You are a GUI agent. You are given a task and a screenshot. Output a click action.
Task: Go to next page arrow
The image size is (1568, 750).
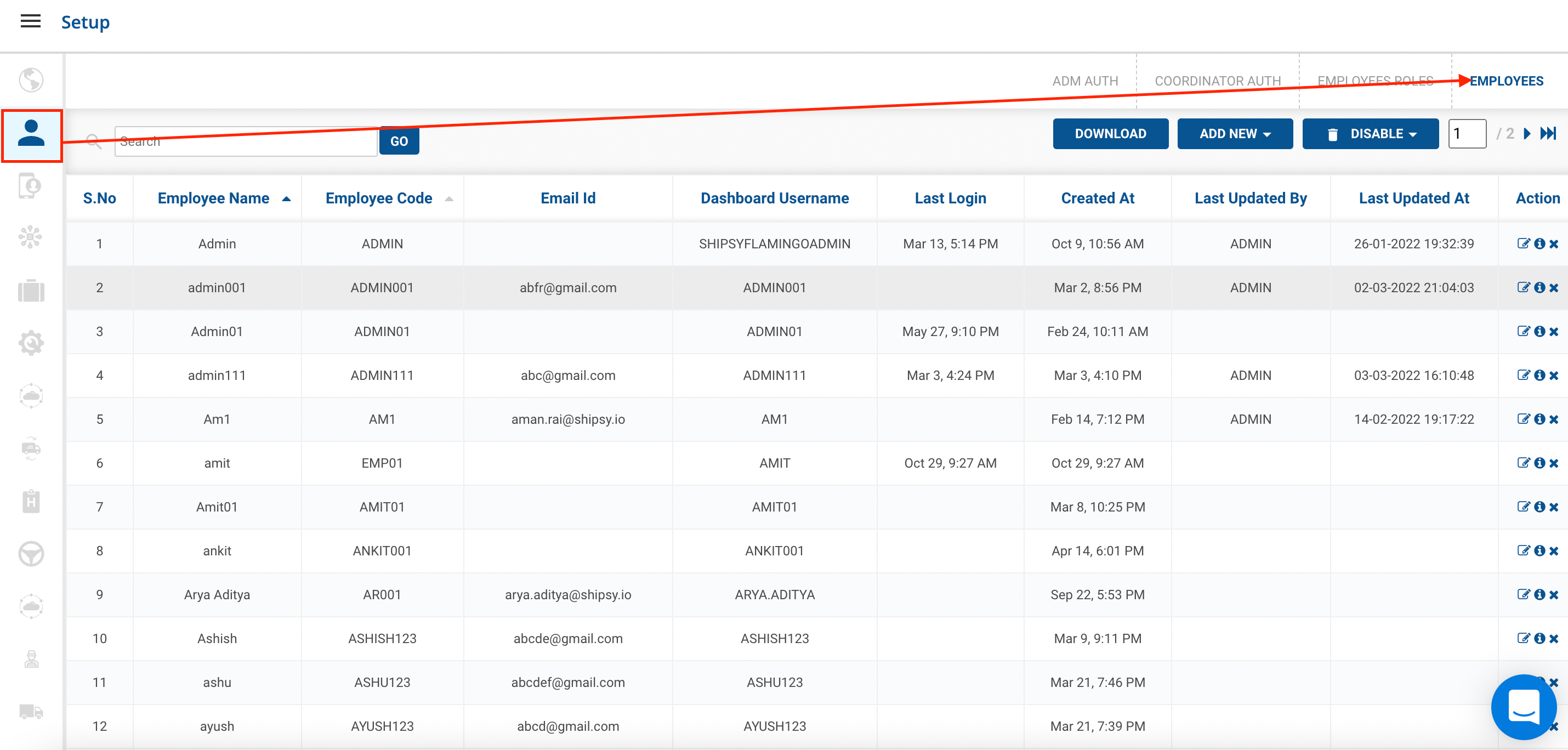[1527, 134]
